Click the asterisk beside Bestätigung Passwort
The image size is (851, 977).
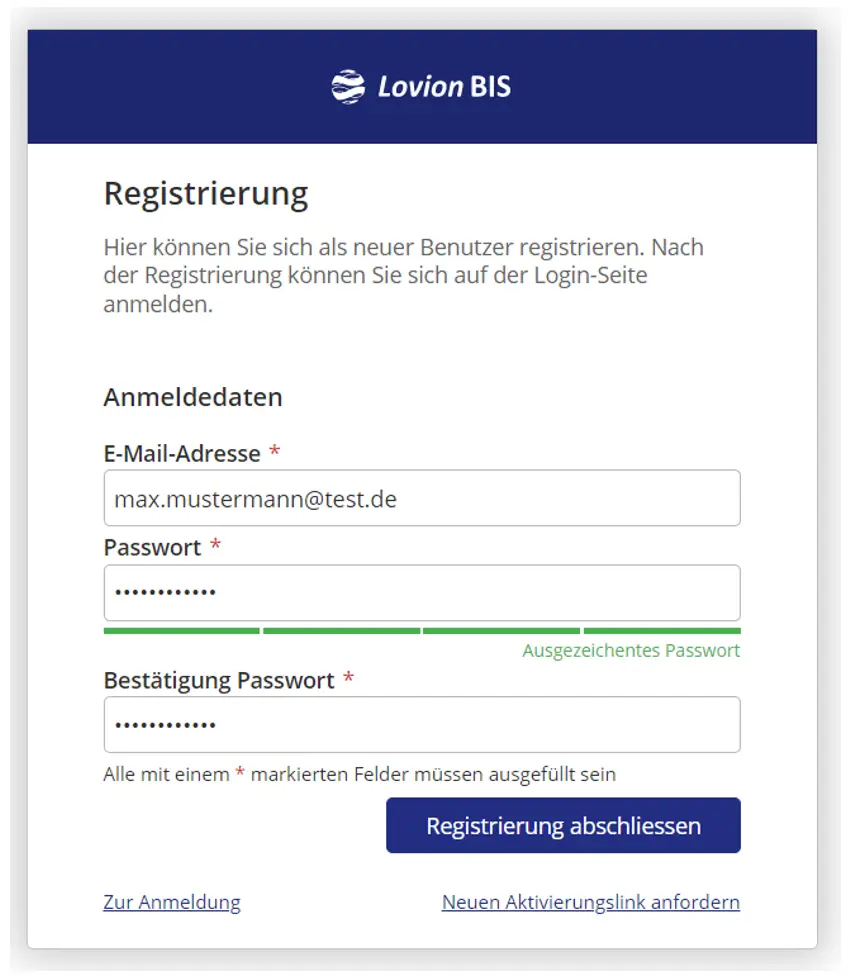(348, 679)
